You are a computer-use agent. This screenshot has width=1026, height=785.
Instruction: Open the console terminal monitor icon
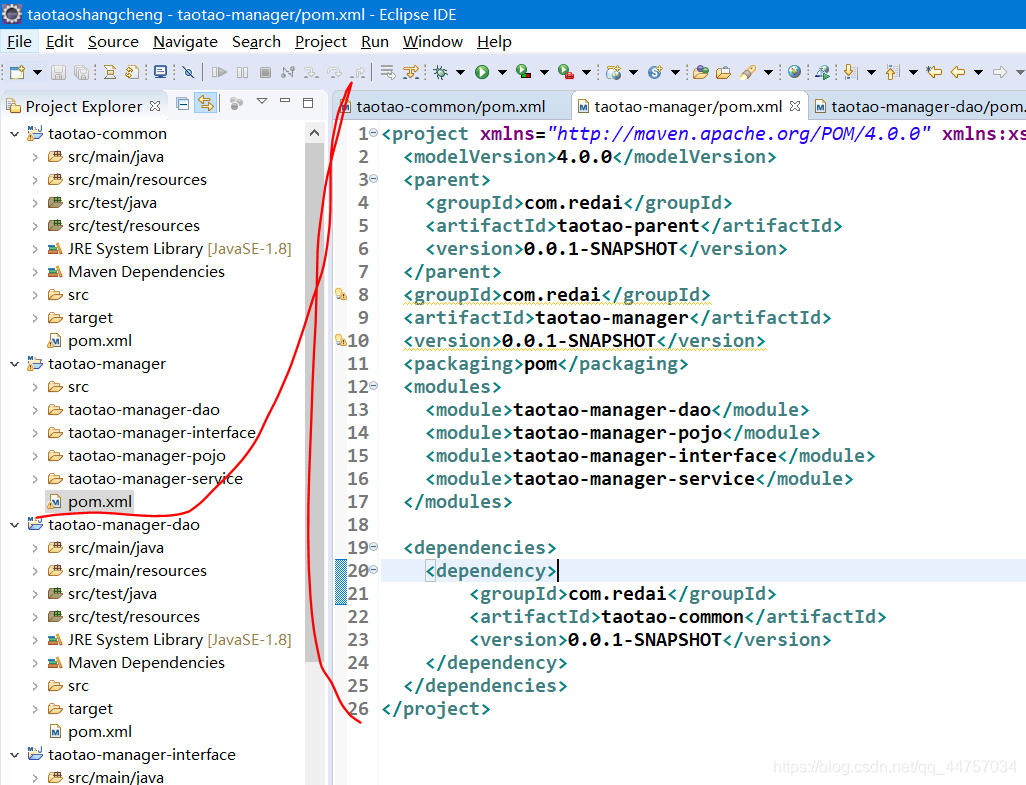160,72
